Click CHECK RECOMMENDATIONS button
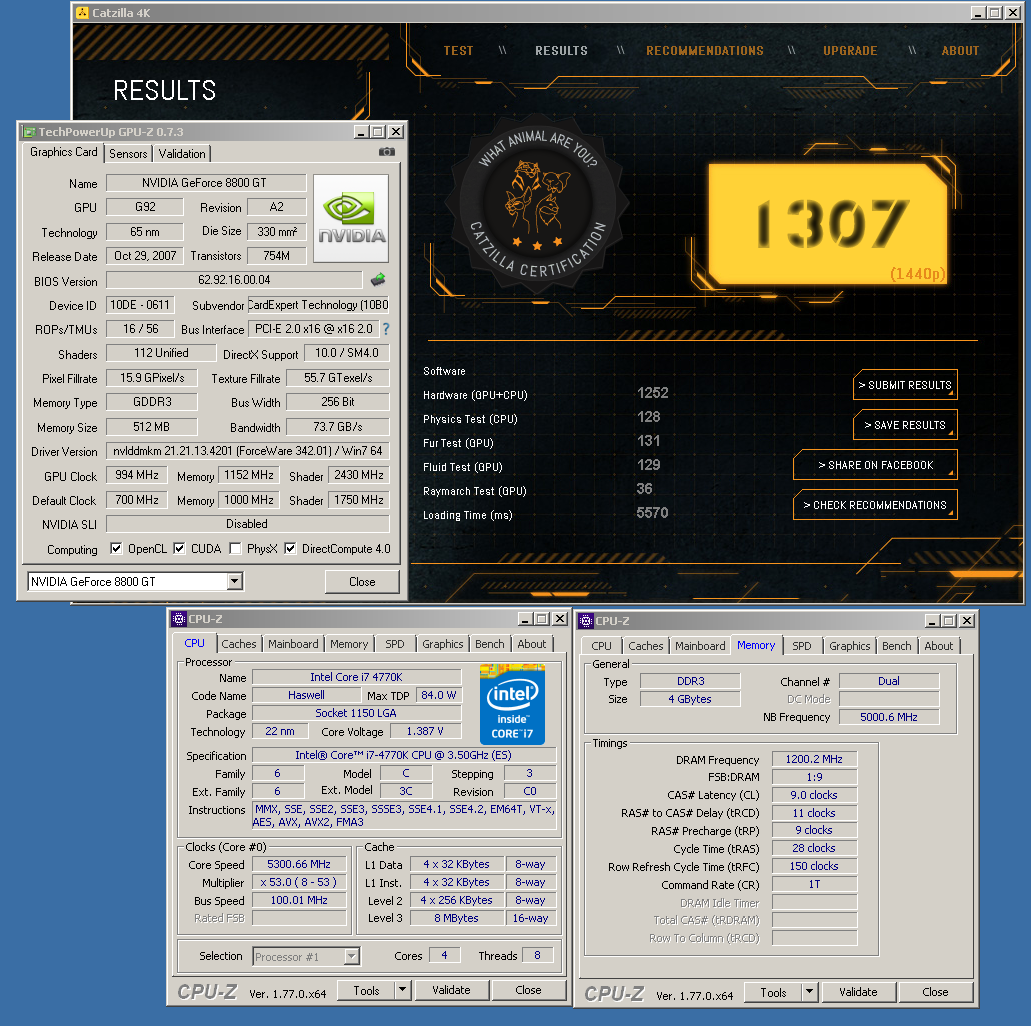The image size is (1031, 1026). tap(875, 505)
